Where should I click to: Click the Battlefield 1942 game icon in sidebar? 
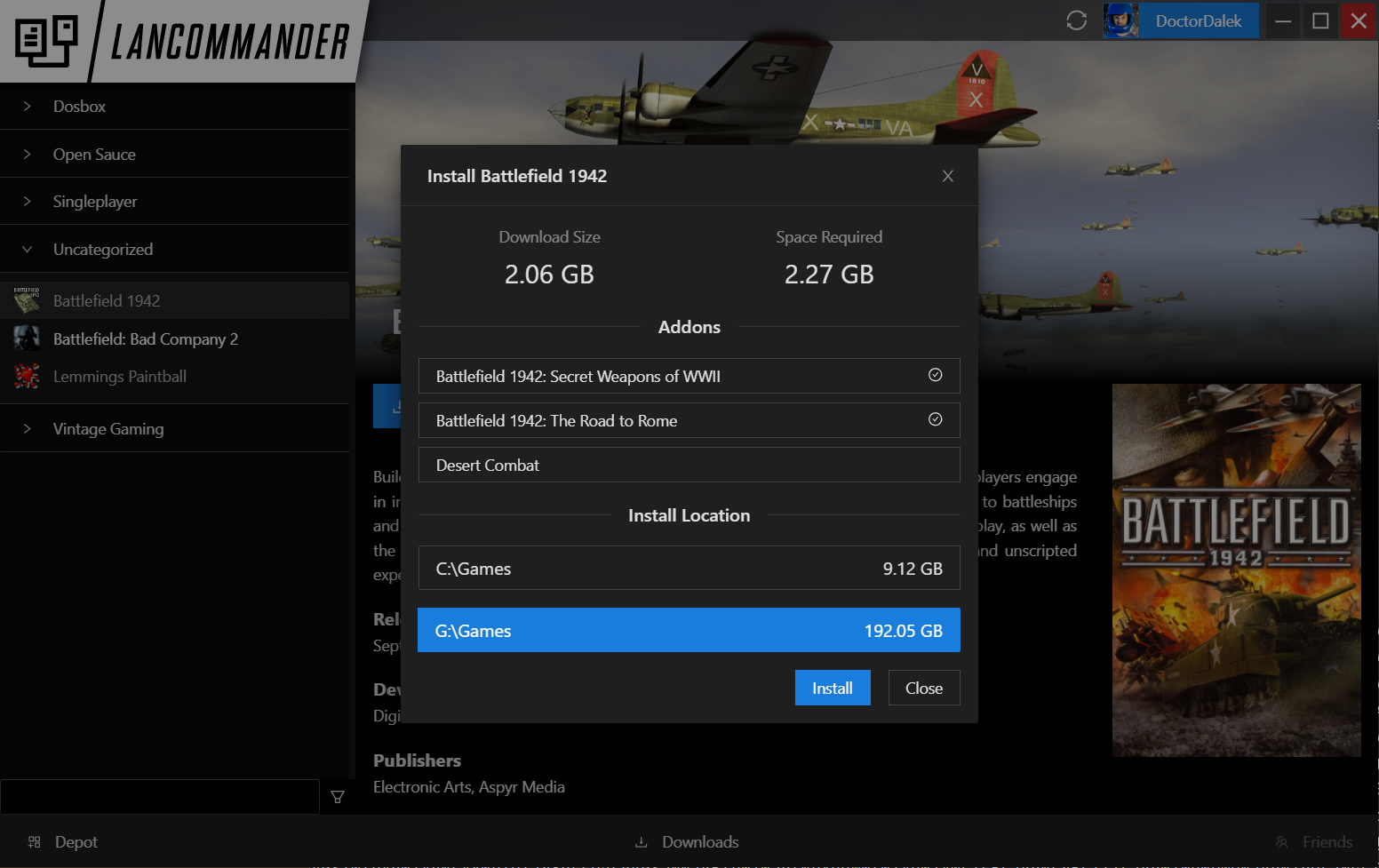[x=26, y=299]
